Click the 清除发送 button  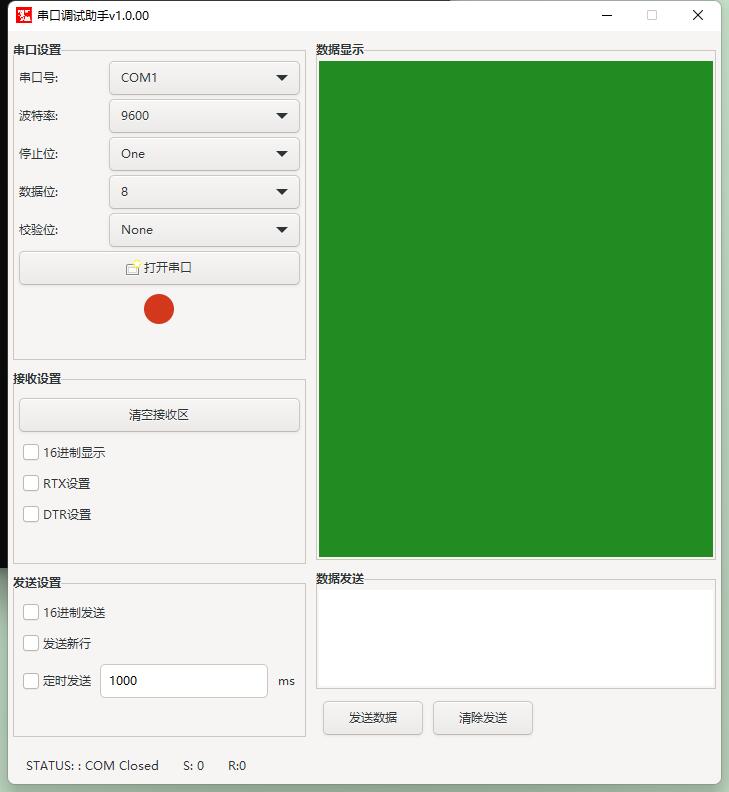pyautogui.click(x=482, y=718)
